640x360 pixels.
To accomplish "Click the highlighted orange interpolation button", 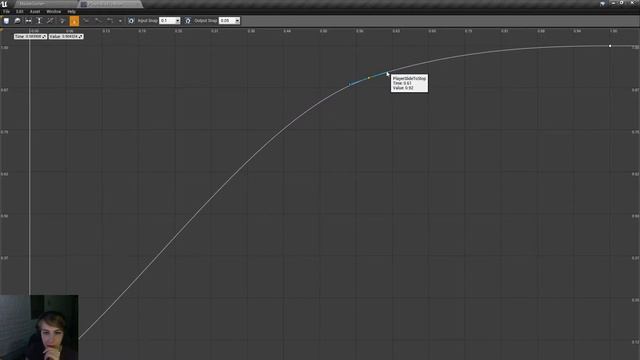I will (x=74, y=21).
